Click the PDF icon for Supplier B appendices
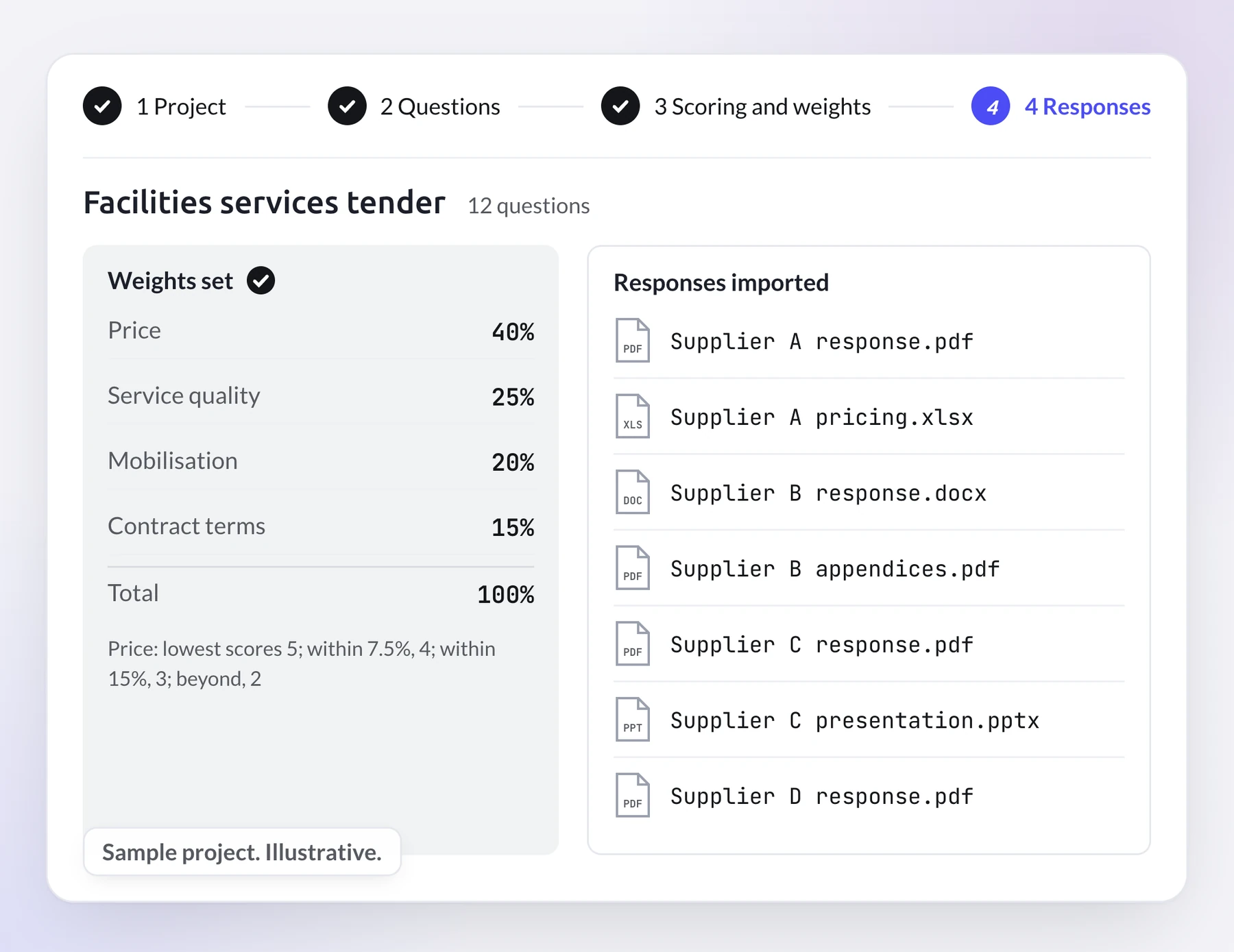The width and height of the screenshot is (1234, 952). 632,568
